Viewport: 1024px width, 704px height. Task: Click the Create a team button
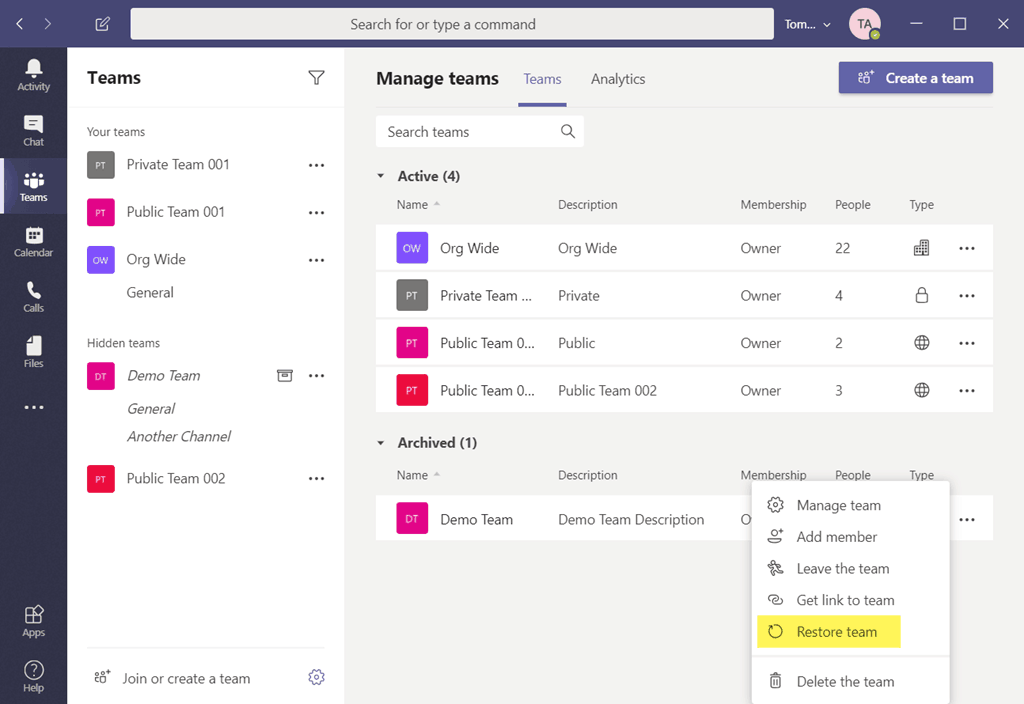pos(915,78)
